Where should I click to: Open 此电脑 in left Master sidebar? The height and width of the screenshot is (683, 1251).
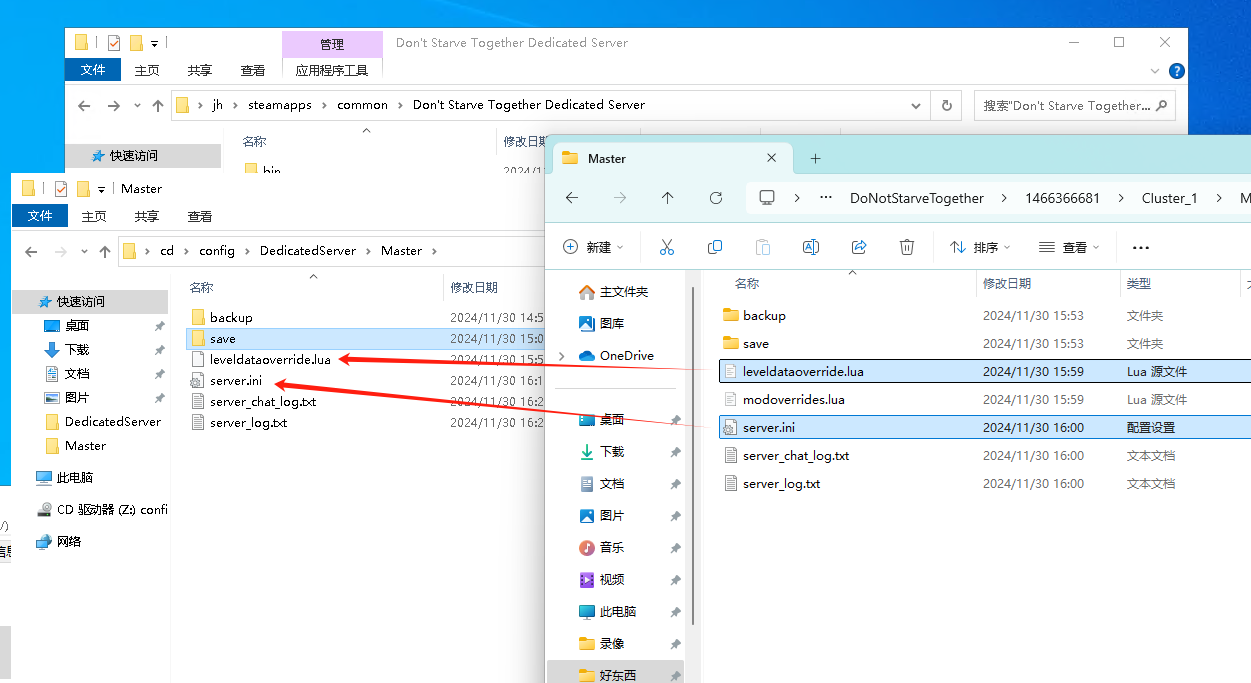pos(64,478)
